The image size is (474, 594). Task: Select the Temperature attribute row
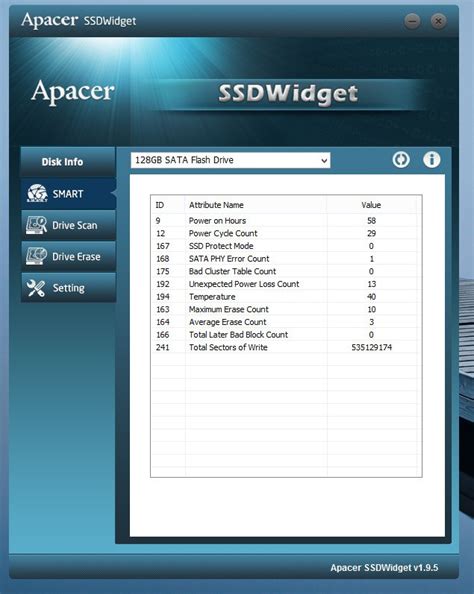coord(284,297)
